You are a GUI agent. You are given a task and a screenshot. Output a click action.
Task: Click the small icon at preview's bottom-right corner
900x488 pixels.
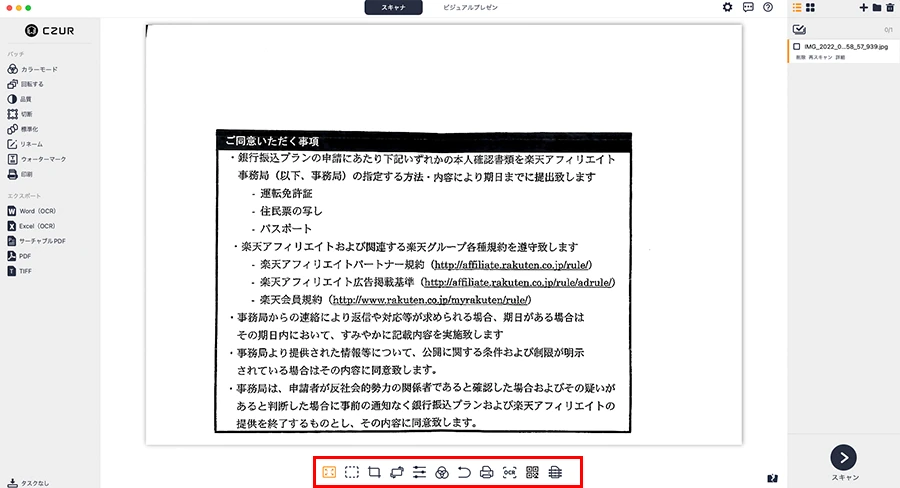pos(773,478)
